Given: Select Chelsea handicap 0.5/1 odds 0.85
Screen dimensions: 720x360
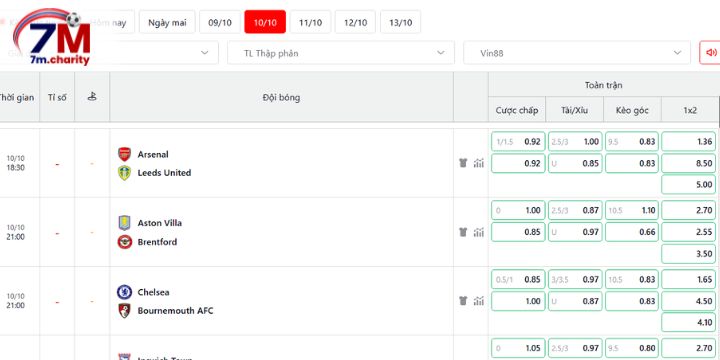Looking at the screenshot, I should 518,279.
